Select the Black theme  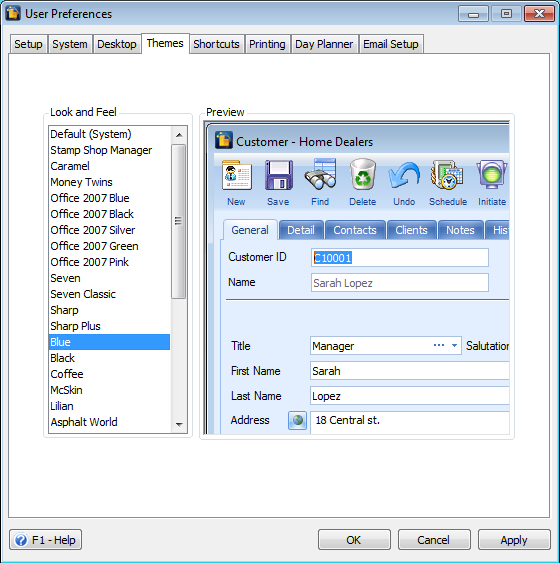[x=109, y=358]
